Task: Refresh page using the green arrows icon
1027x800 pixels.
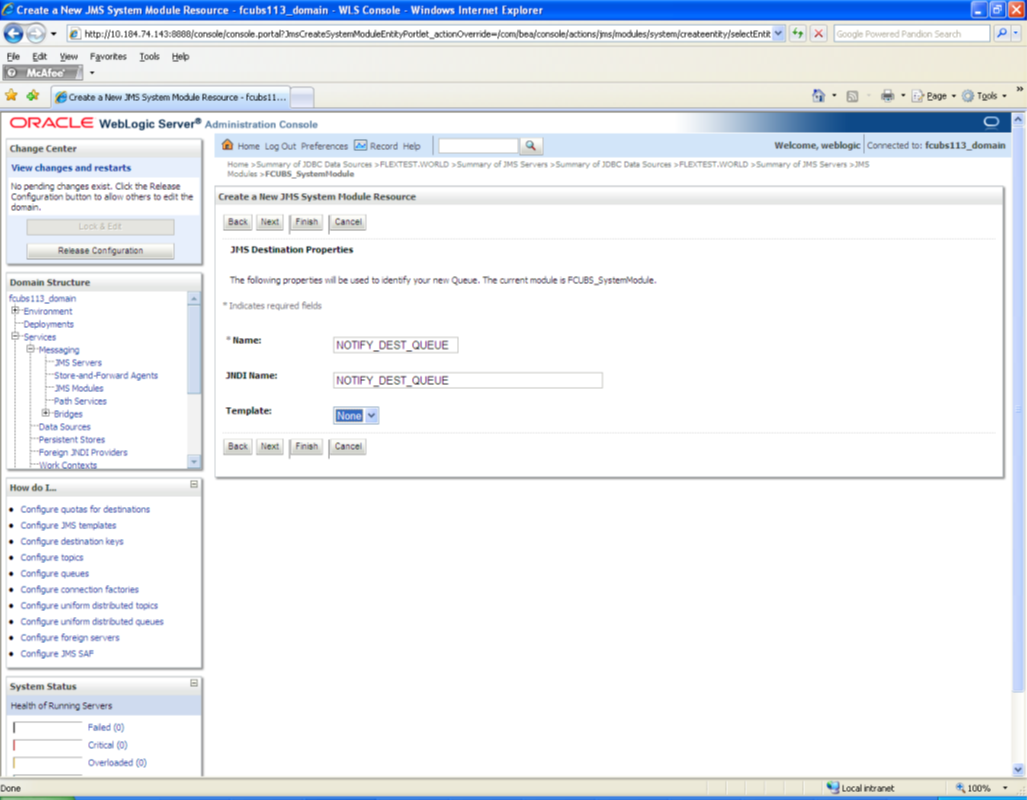Action: 797,33
